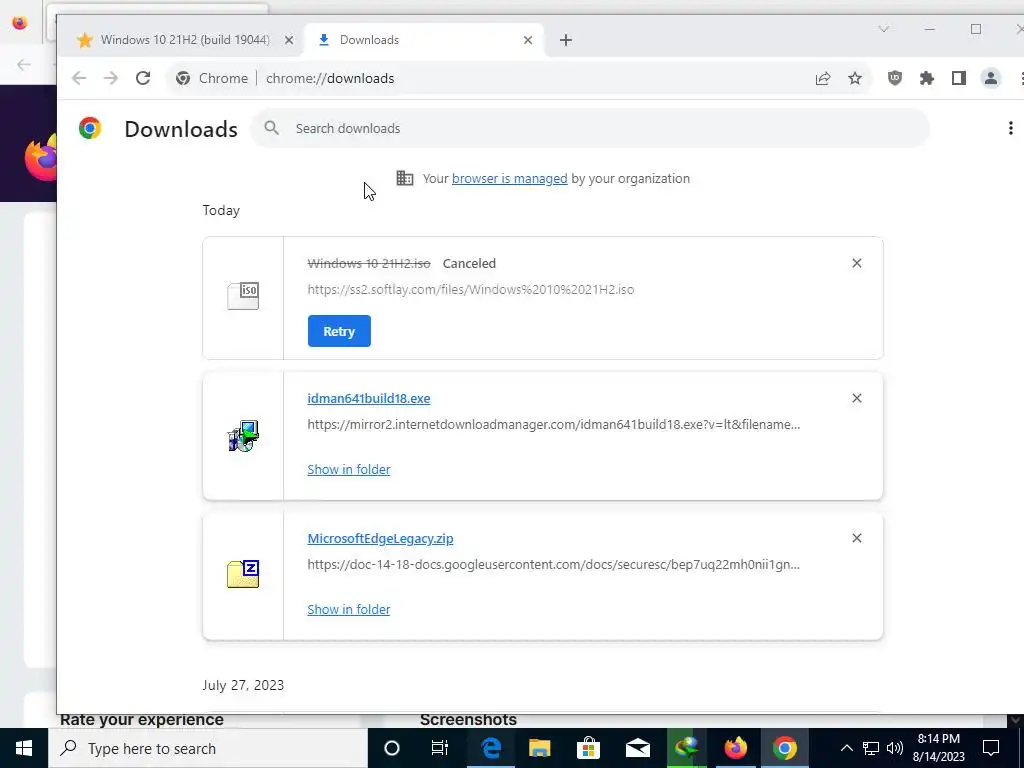This screenshot has height=768, width=1024.
Task: Show MicrosoftEdgeLegacy.zip in folder
Action: click(349, 609)
